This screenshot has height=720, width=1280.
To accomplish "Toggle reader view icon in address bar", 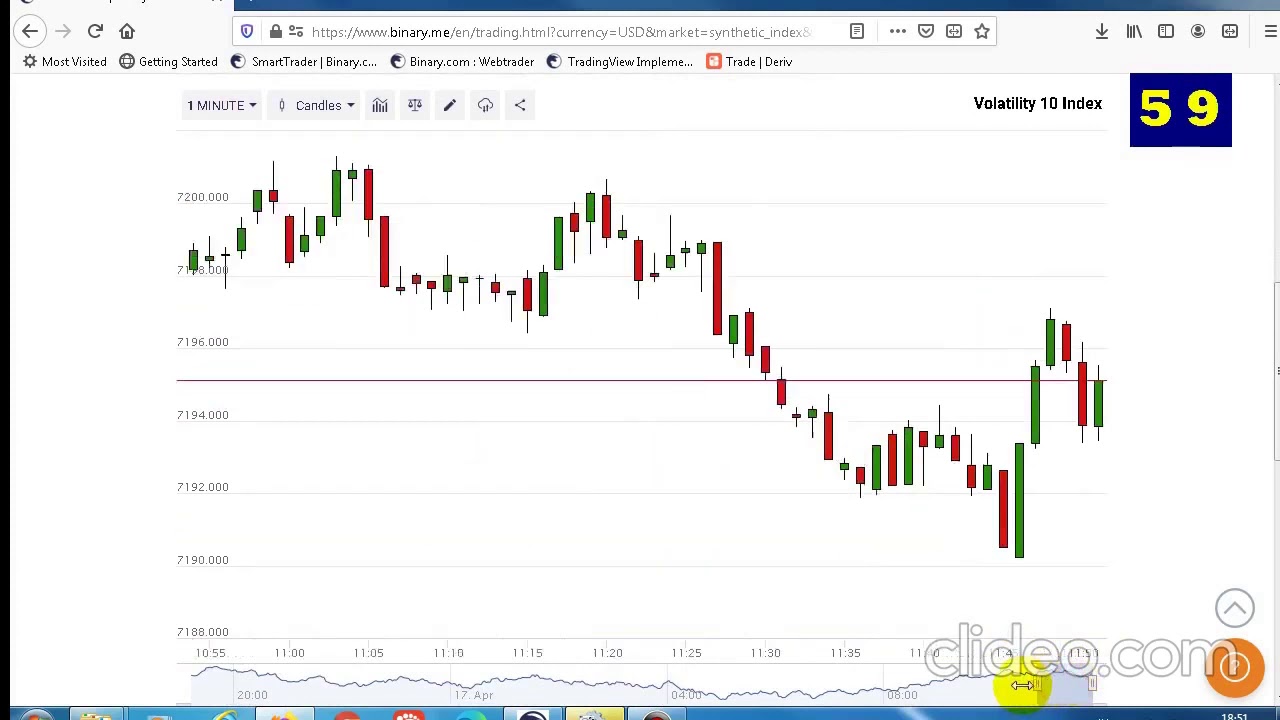I will [857, 32].
